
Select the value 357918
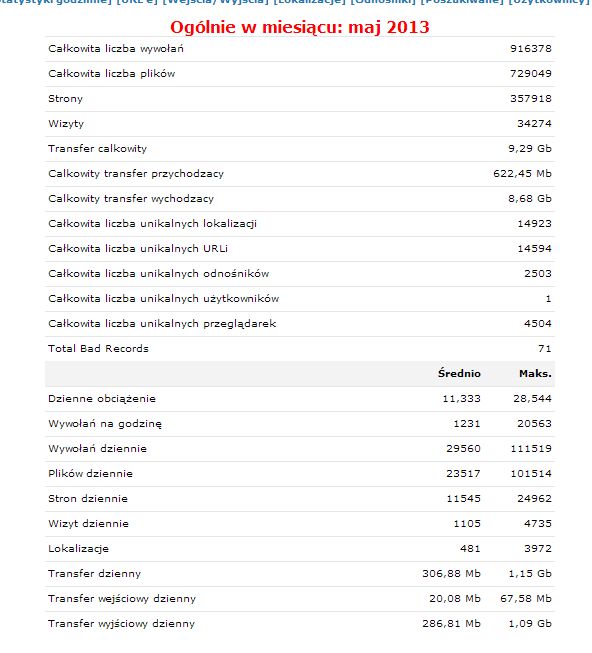click(x=531, y=99)
